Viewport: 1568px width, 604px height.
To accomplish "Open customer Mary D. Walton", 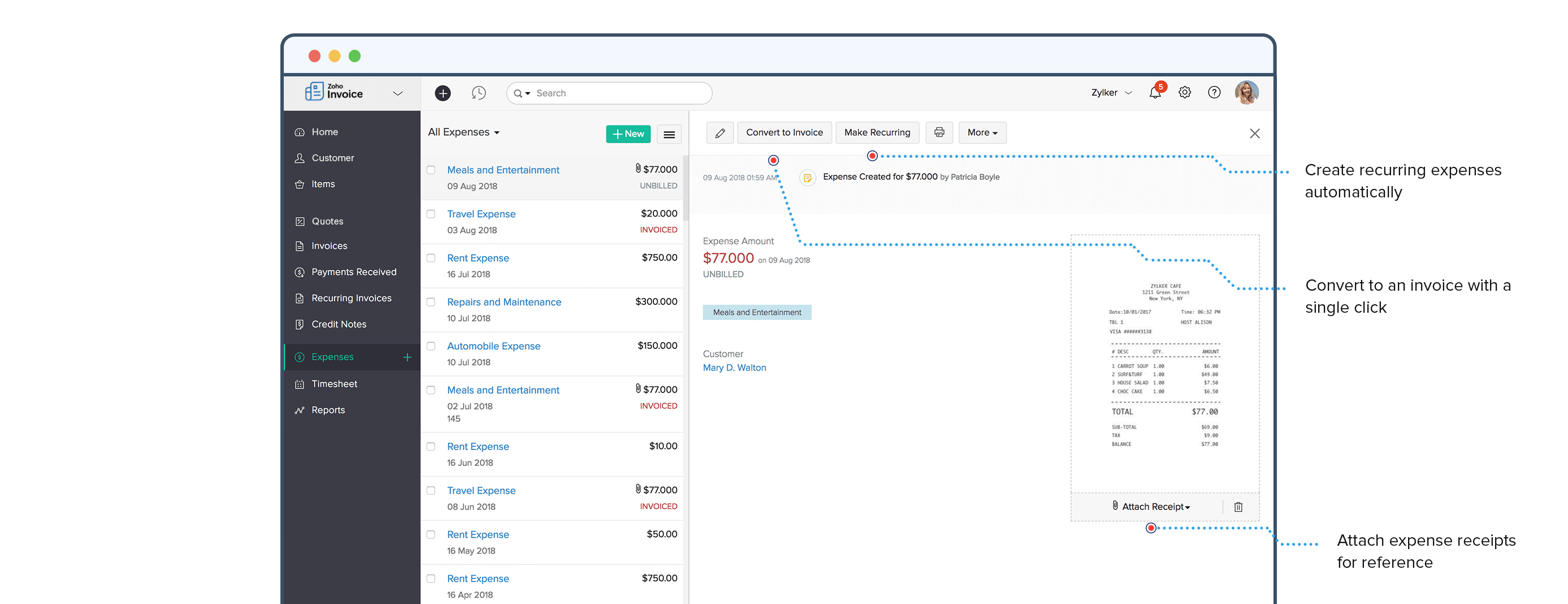I will pos(734,367).
